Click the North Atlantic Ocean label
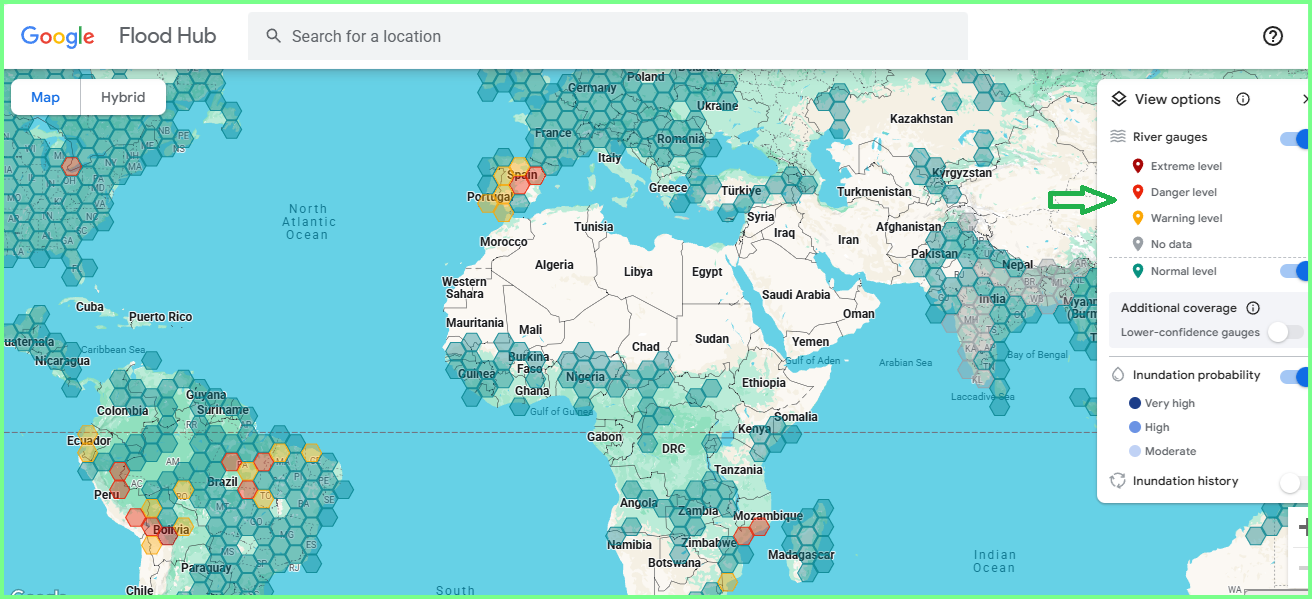Screen dimensions: 1312x599 [309, 222]
